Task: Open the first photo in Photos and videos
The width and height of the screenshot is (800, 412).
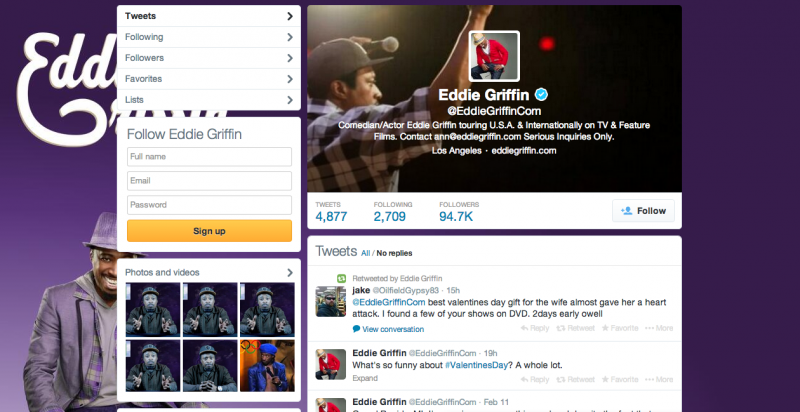Action: pos(153,310)
